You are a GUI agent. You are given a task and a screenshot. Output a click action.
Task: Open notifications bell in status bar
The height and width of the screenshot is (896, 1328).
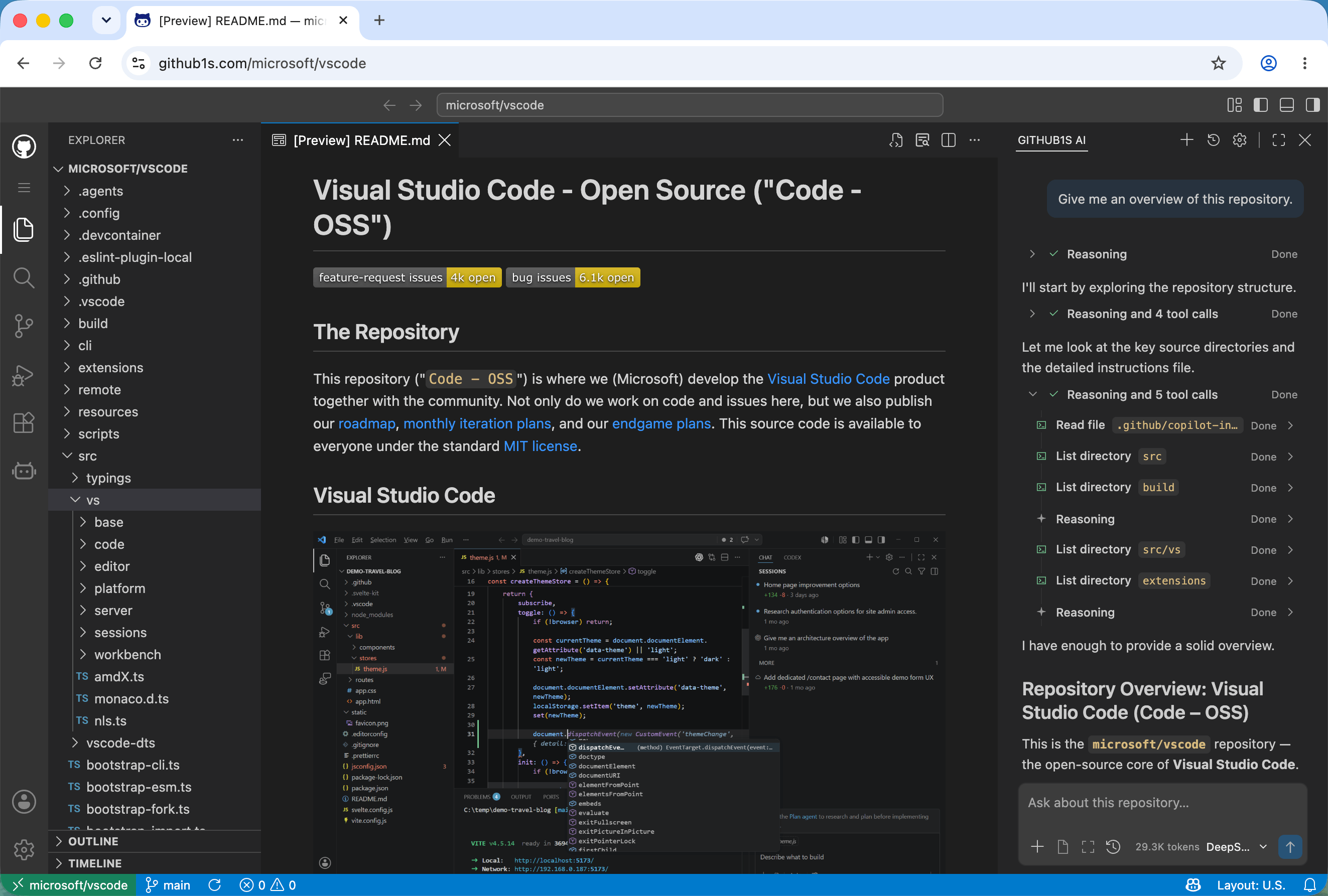[x=1309, y=885]
